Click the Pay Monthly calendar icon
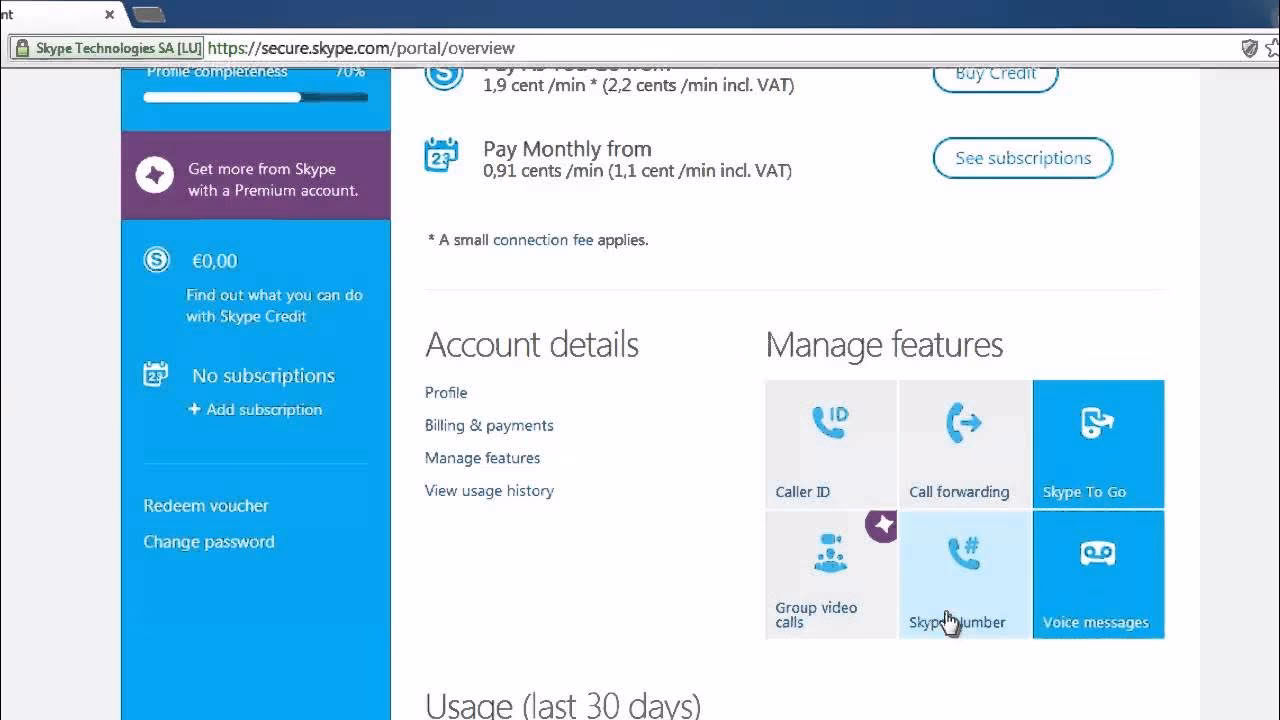Screen dimensions: 1280x720 click(440, 155)
